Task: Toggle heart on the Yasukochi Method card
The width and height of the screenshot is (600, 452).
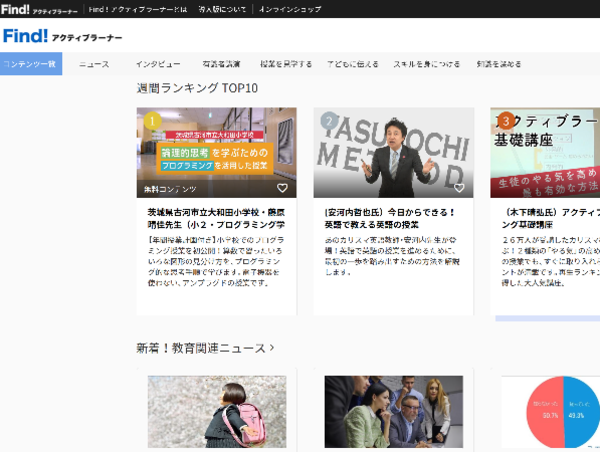Action: pyautogui.click(x=459, y=188)
